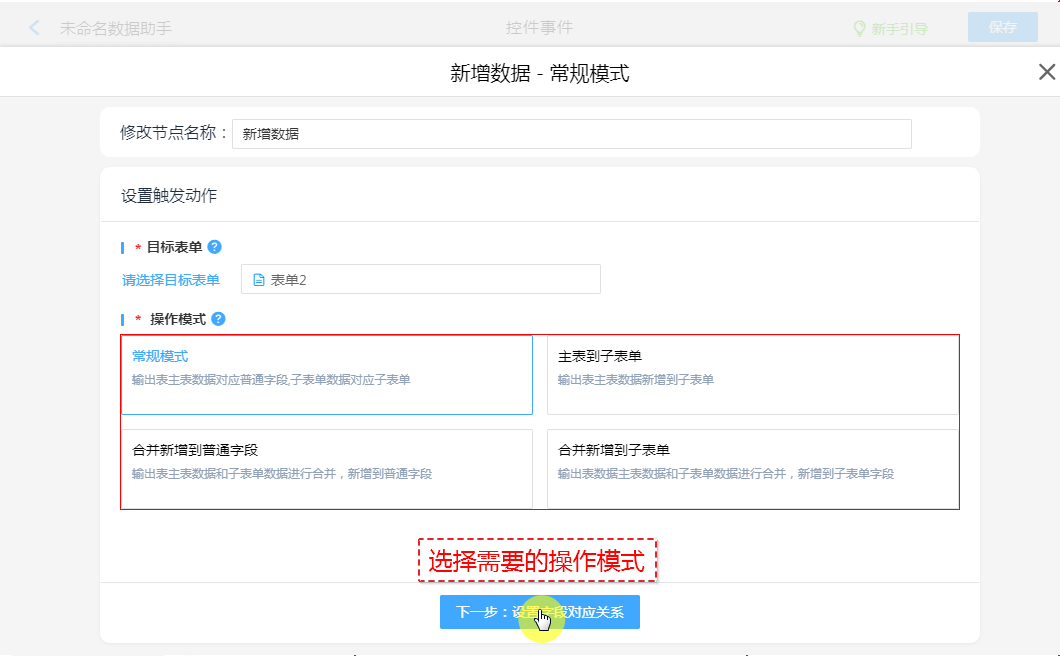
Task: Click the back arrow beside 未命名数据助手
Action: [x=35, y=28]
